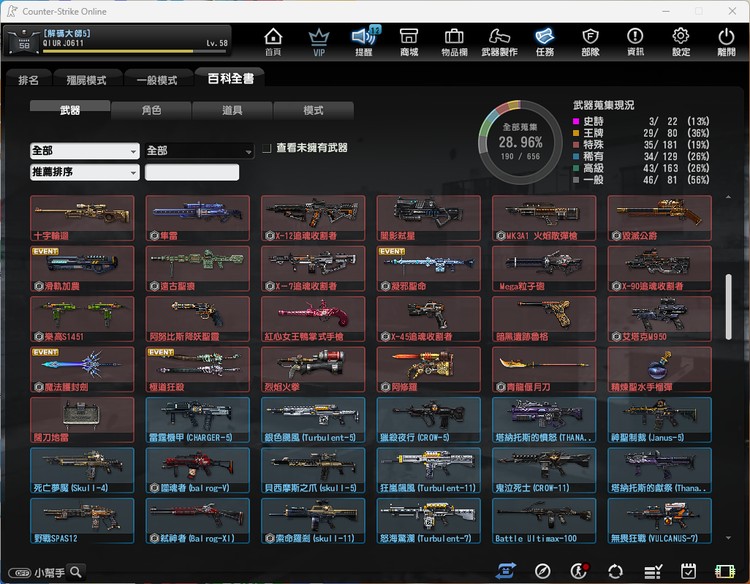Switch to the 一般模式 tab
The image size is (750, 584).
[157, 80]
